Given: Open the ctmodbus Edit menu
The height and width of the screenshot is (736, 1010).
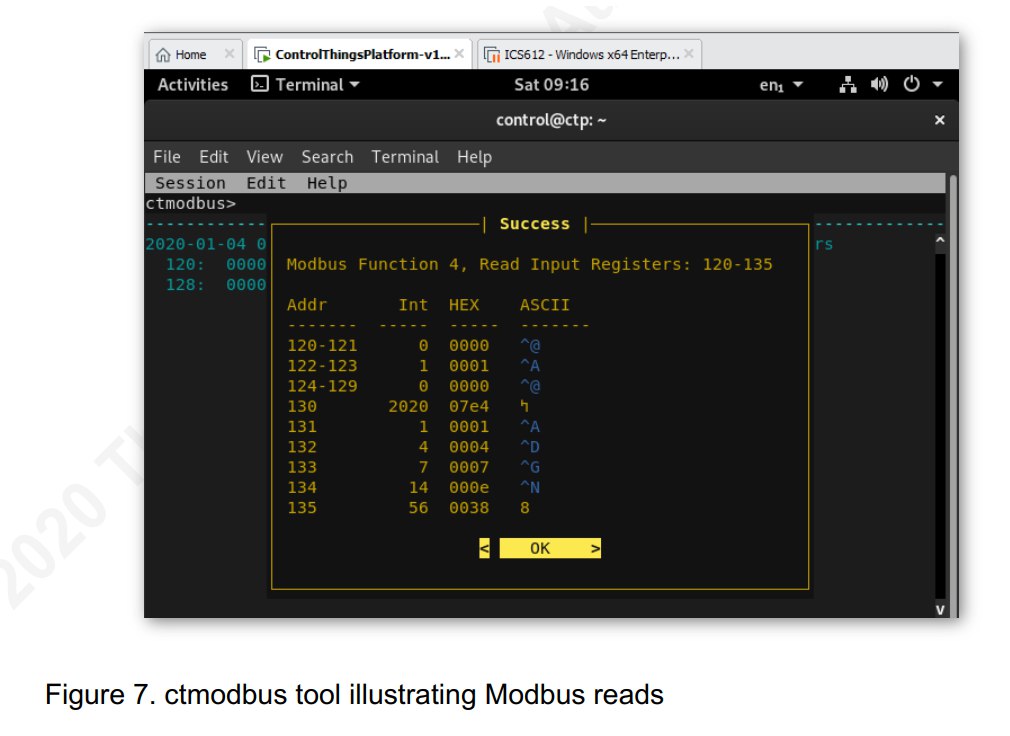Looking at the screenshot, I should point(265,184).
